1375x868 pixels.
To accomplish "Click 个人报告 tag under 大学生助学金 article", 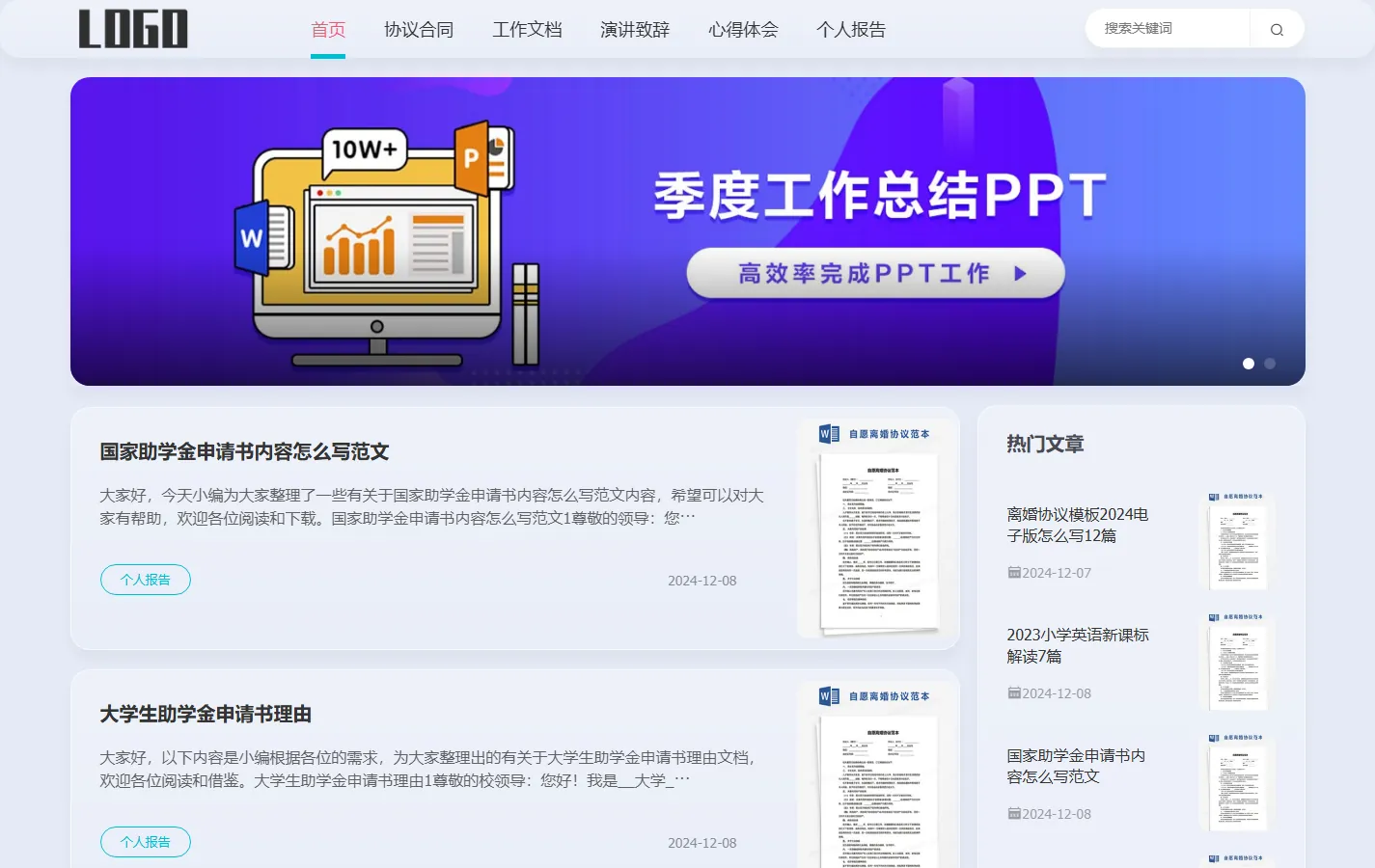I will pos(146,842).
